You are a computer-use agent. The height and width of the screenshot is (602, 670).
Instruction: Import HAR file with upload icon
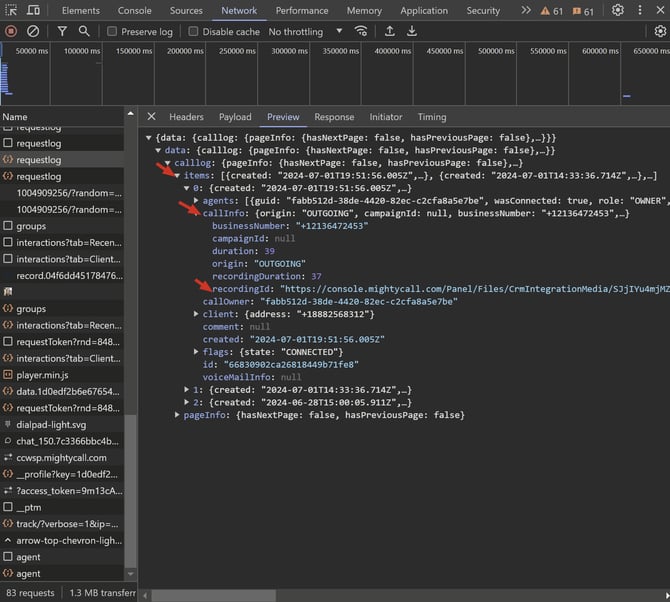389,31
